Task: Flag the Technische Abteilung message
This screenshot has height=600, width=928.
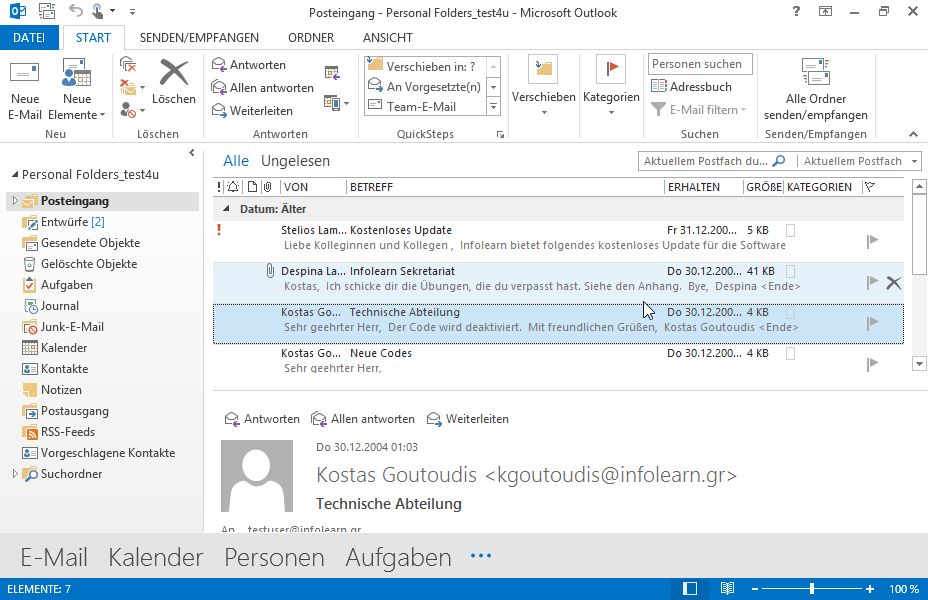Action: click(872, 322)
